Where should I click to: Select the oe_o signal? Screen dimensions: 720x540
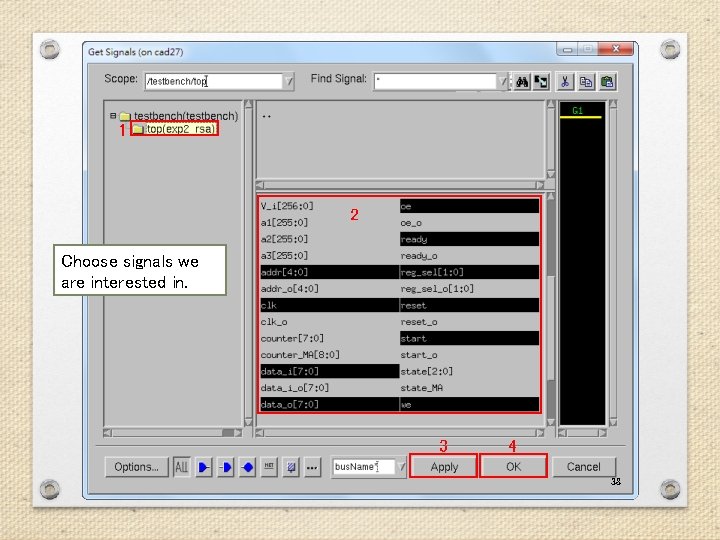click(x=469, y=223)
